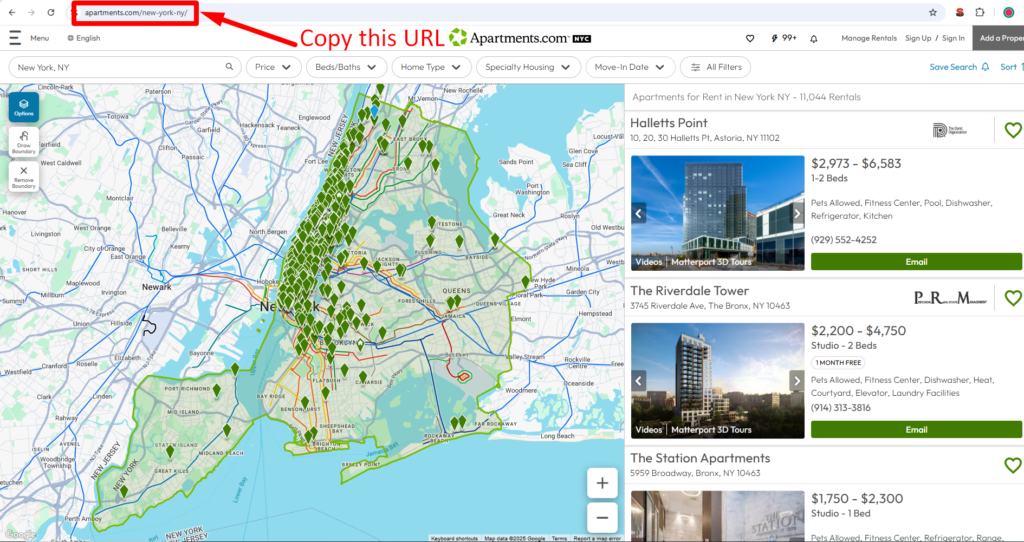Click the browser back arrow

(x=12, y=12)
